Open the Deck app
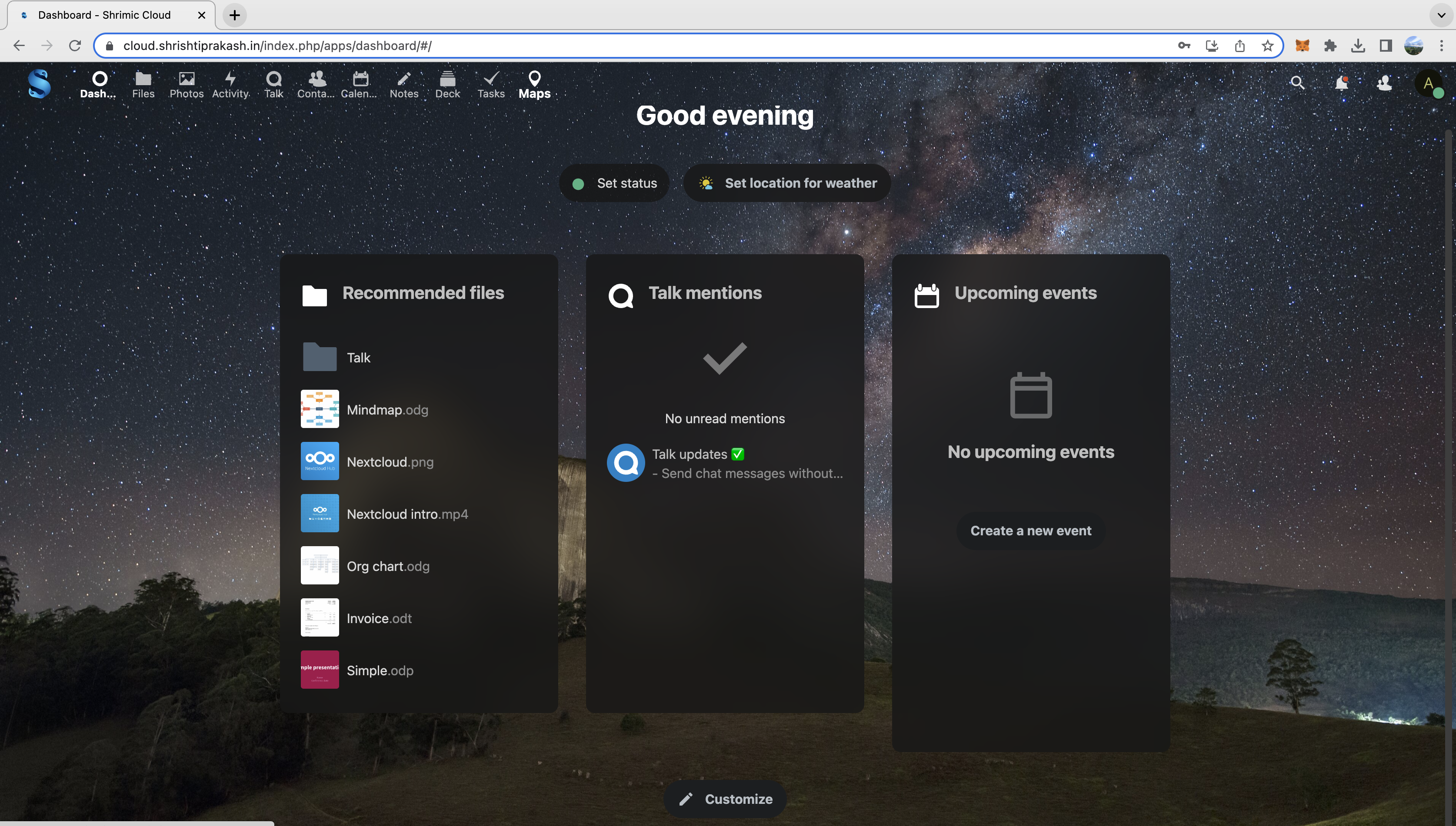Screen dimensions: 1456x826 (447, 84)
